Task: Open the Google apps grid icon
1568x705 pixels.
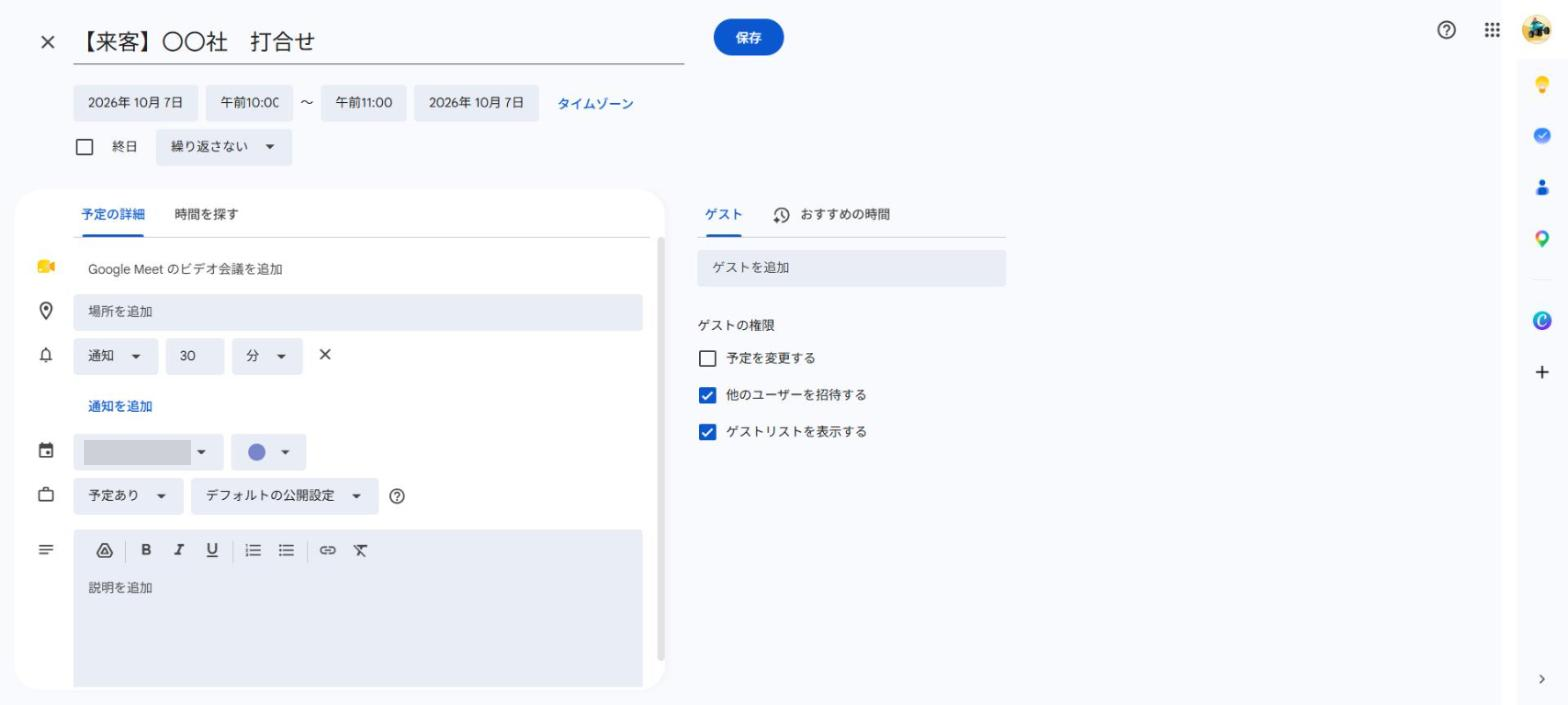Action: tap(1492, 30)
